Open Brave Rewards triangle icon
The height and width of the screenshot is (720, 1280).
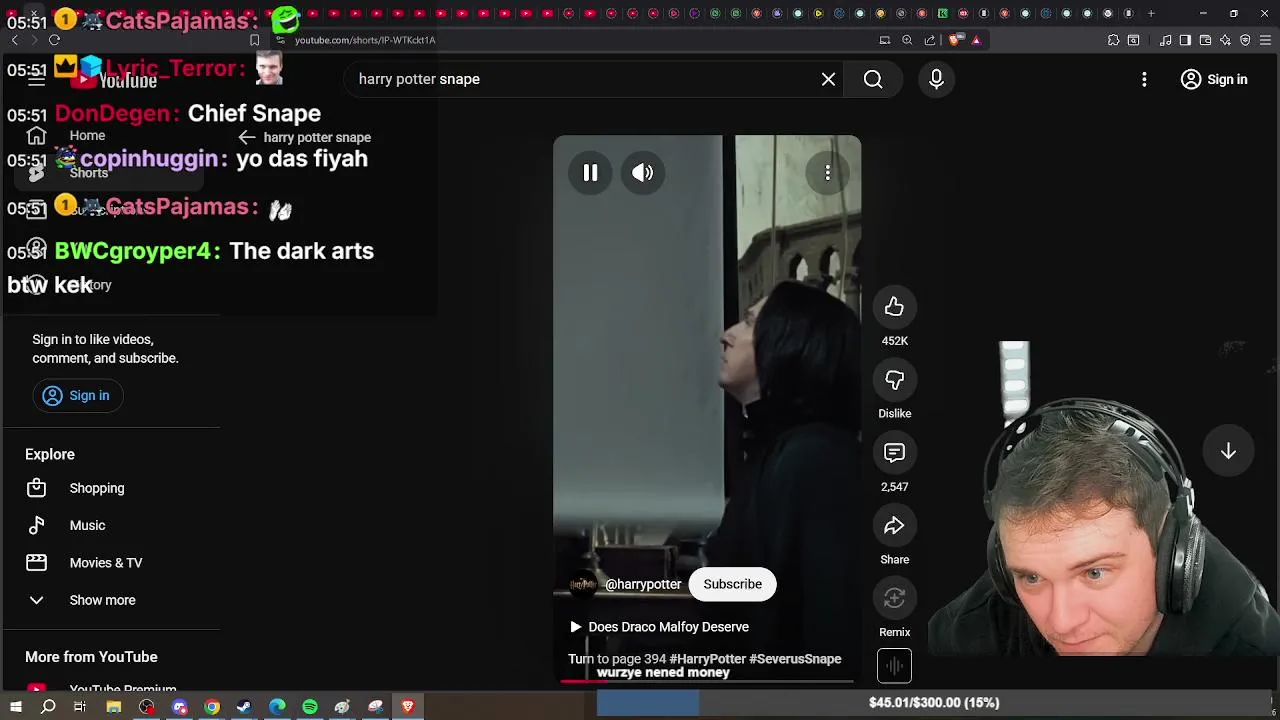[976, 40]
